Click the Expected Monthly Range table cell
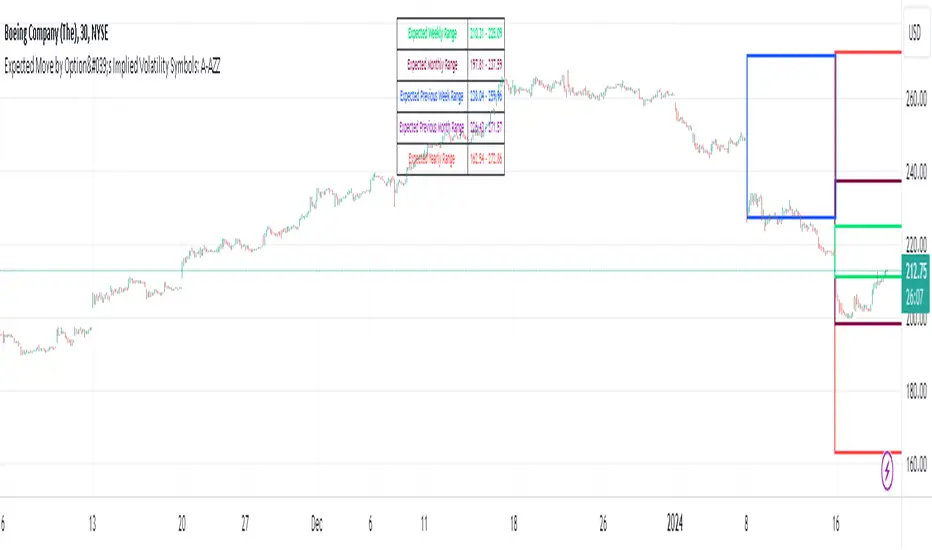This screenshot has width=932, height=550. click(432, 65)
